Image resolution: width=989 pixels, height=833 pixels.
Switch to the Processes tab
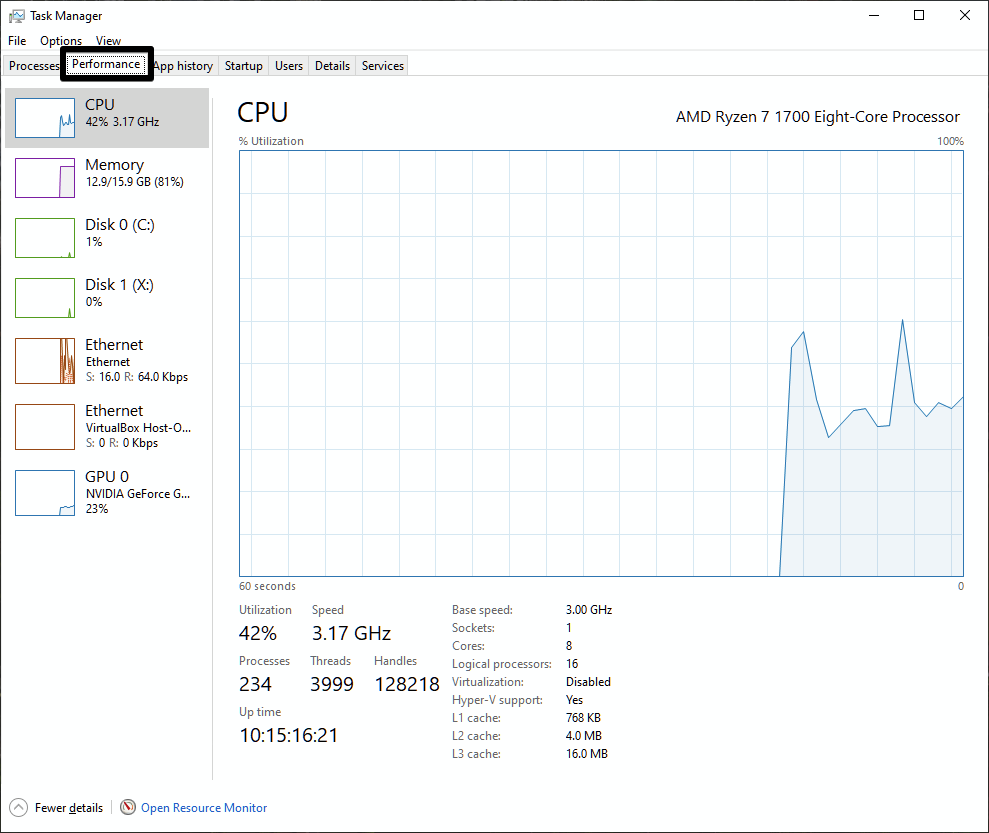pyautogui.click(x=33, y=66)
